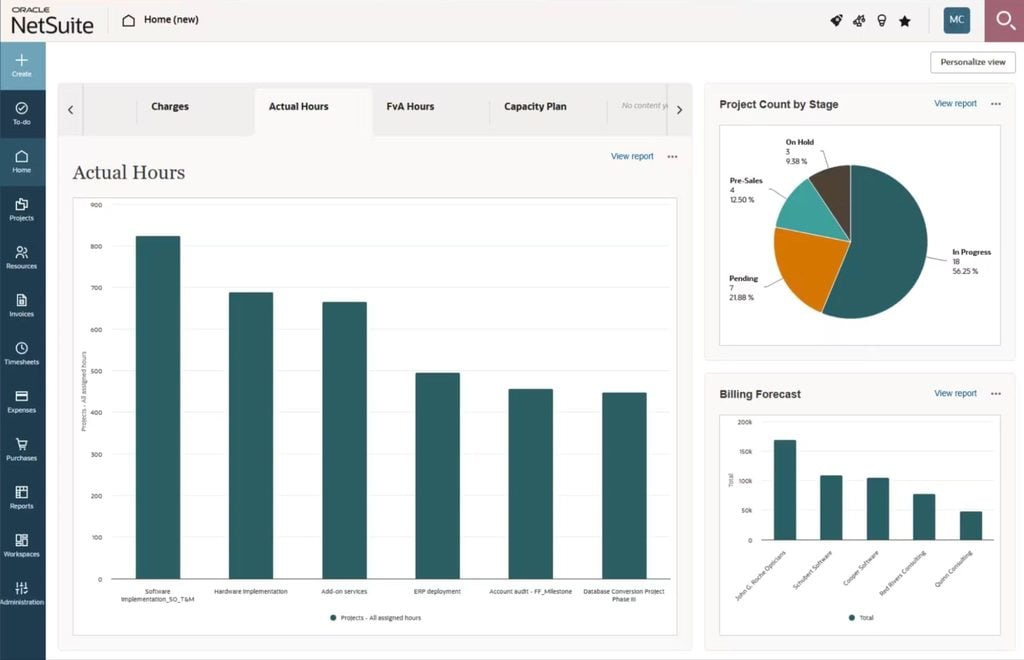This screenshot has height=660, width=1024.
Task: Click the Quinn Consulting billing bar
Action: pos(971,526)
